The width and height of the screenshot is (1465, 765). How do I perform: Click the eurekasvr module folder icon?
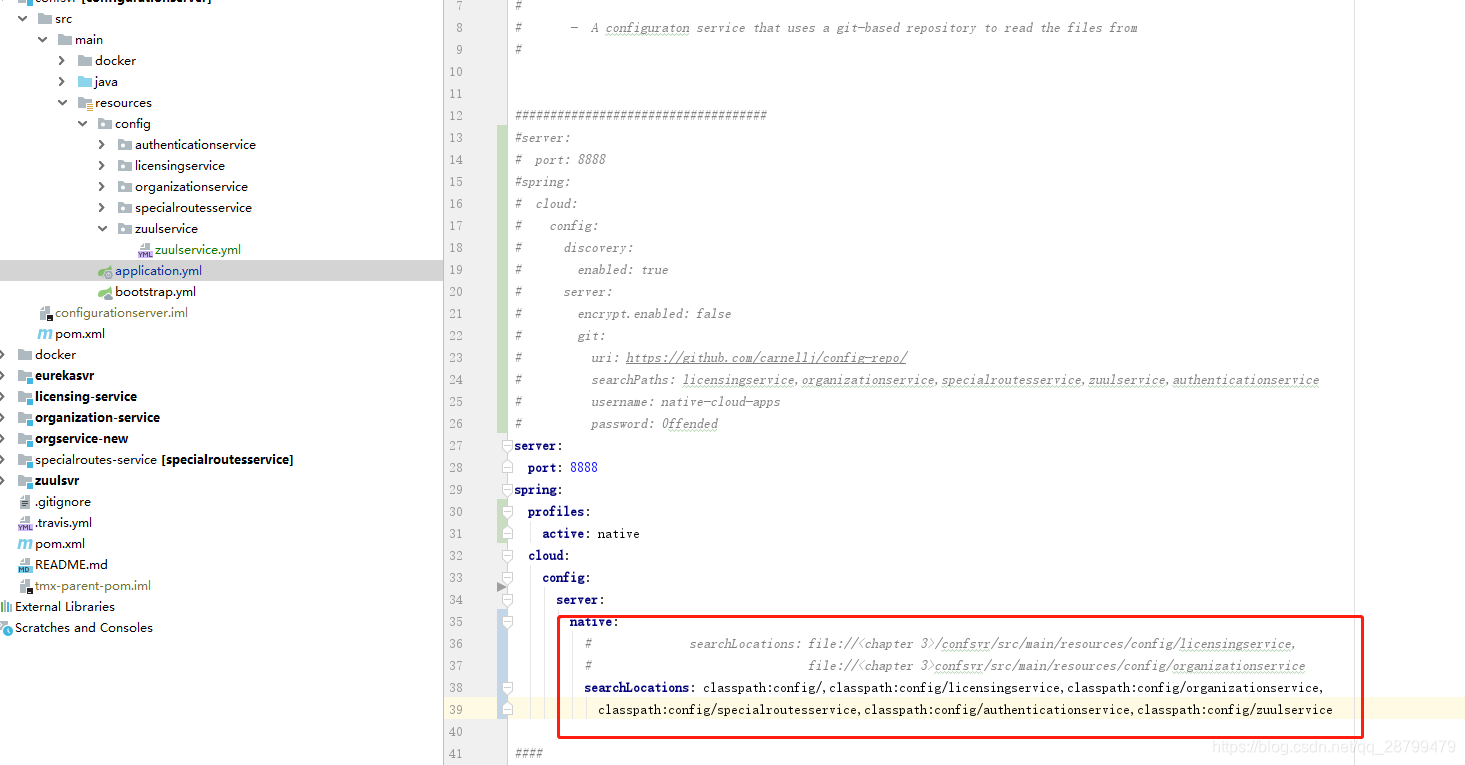point(25,376)
